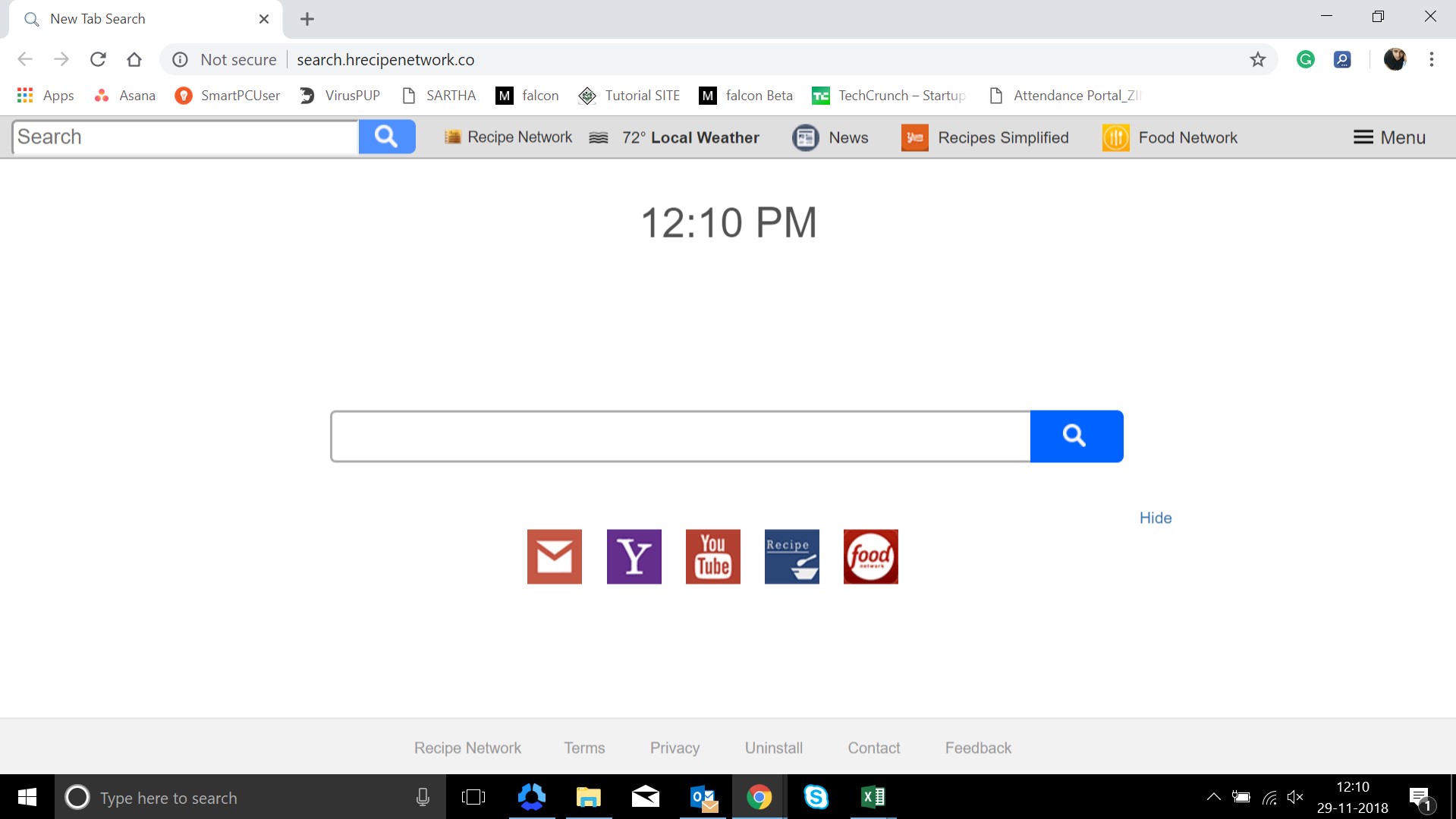Open the YouTube shortcut icon

pos(712,556)
